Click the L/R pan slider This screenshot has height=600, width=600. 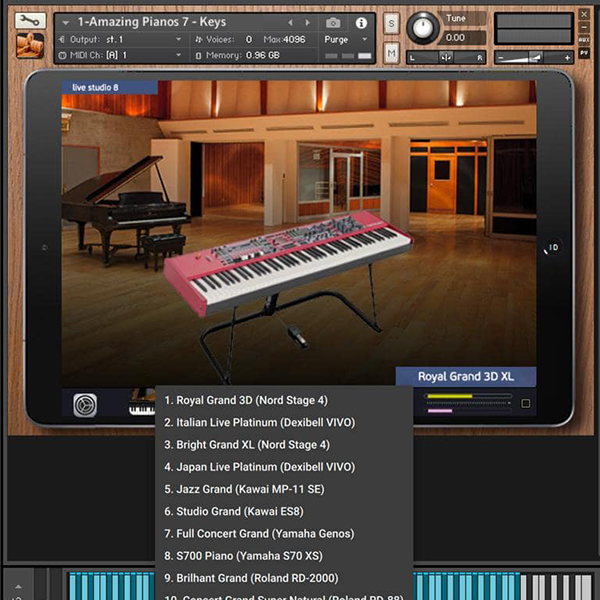coord(446,58)
